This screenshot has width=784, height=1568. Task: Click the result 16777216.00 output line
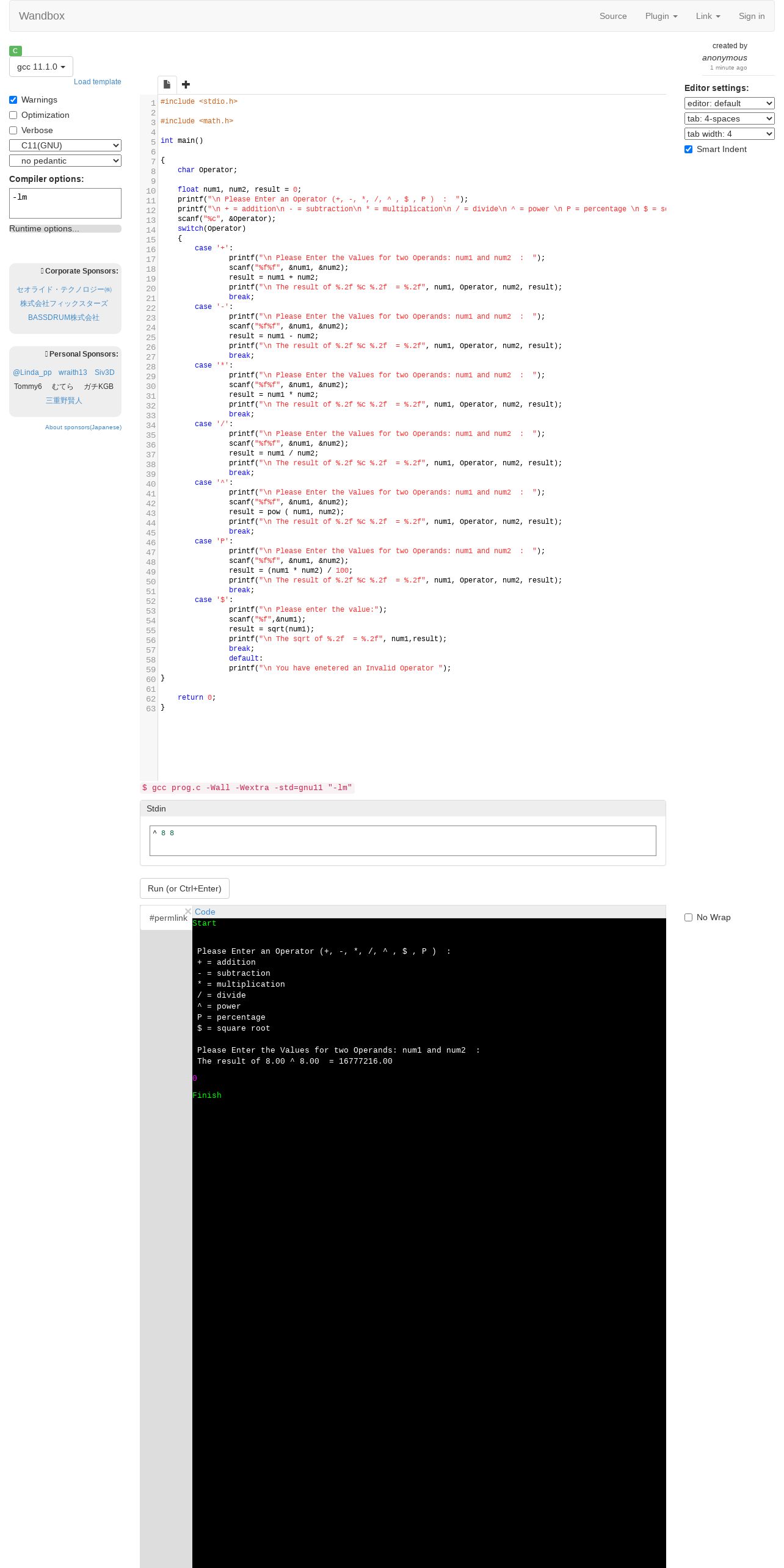coord(295,1061)
